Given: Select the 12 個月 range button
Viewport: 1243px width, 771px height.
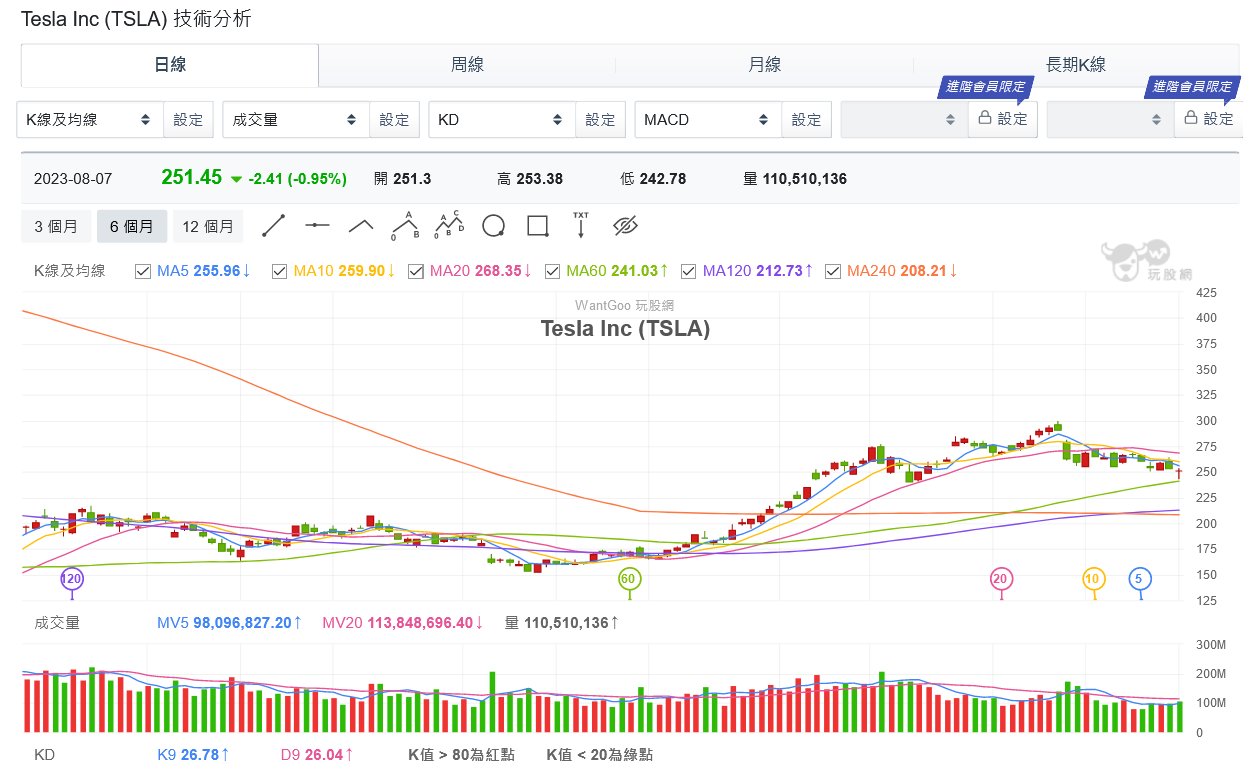Looking at the screenshot, I should 208,226.
